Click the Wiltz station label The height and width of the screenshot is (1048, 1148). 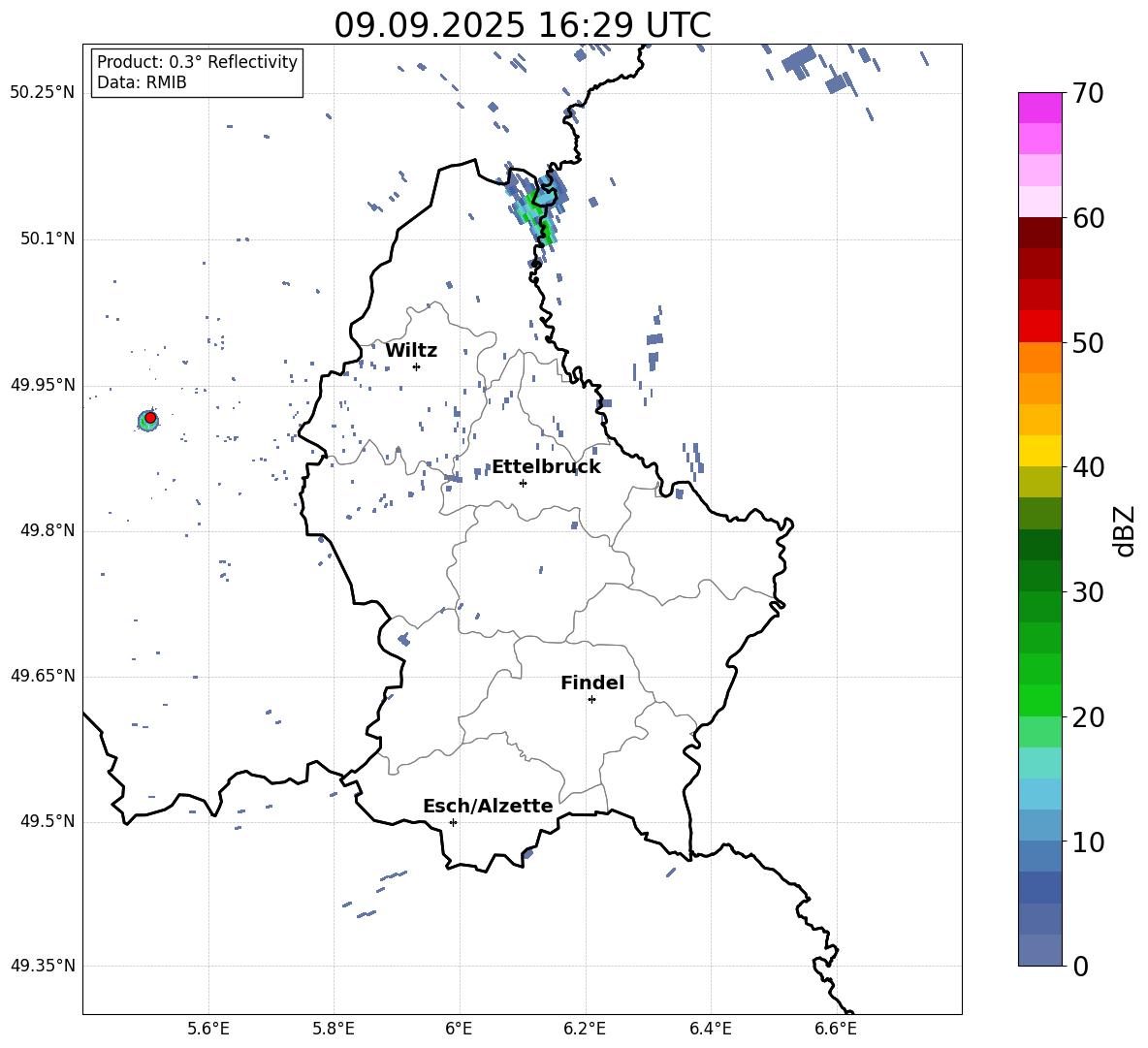(411, 351)
